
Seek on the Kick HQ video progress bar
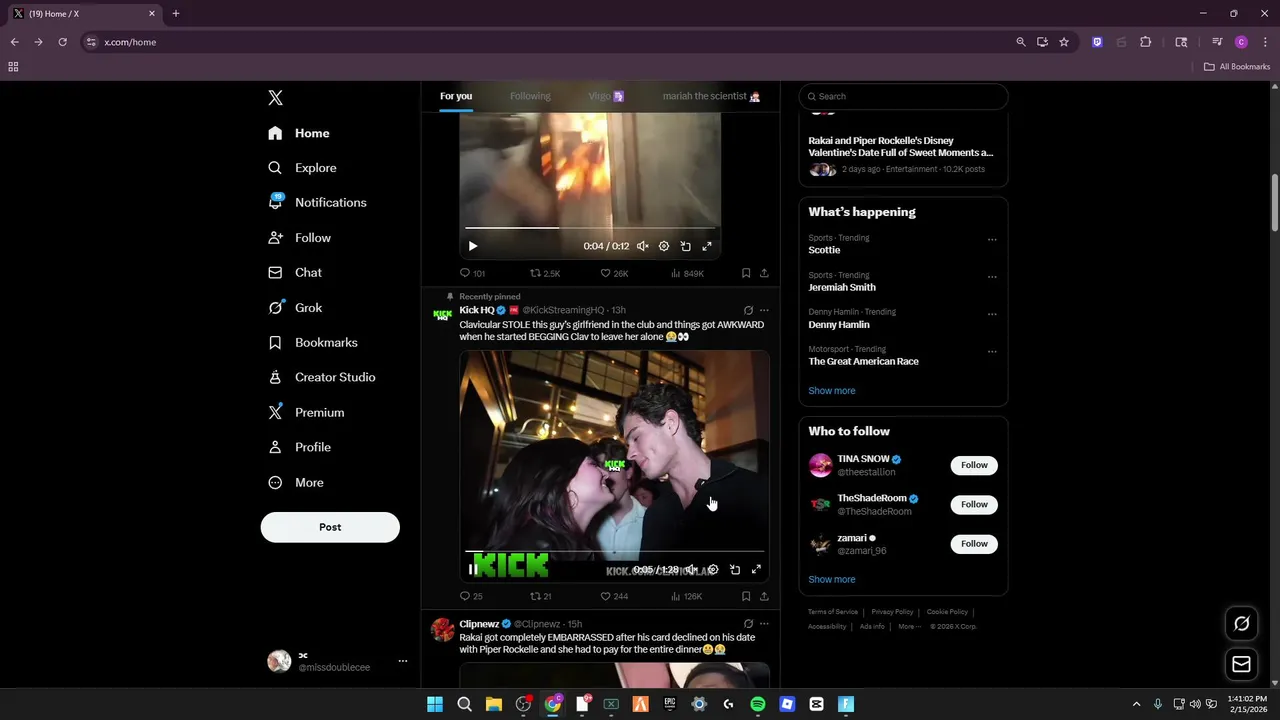(615, 551)
